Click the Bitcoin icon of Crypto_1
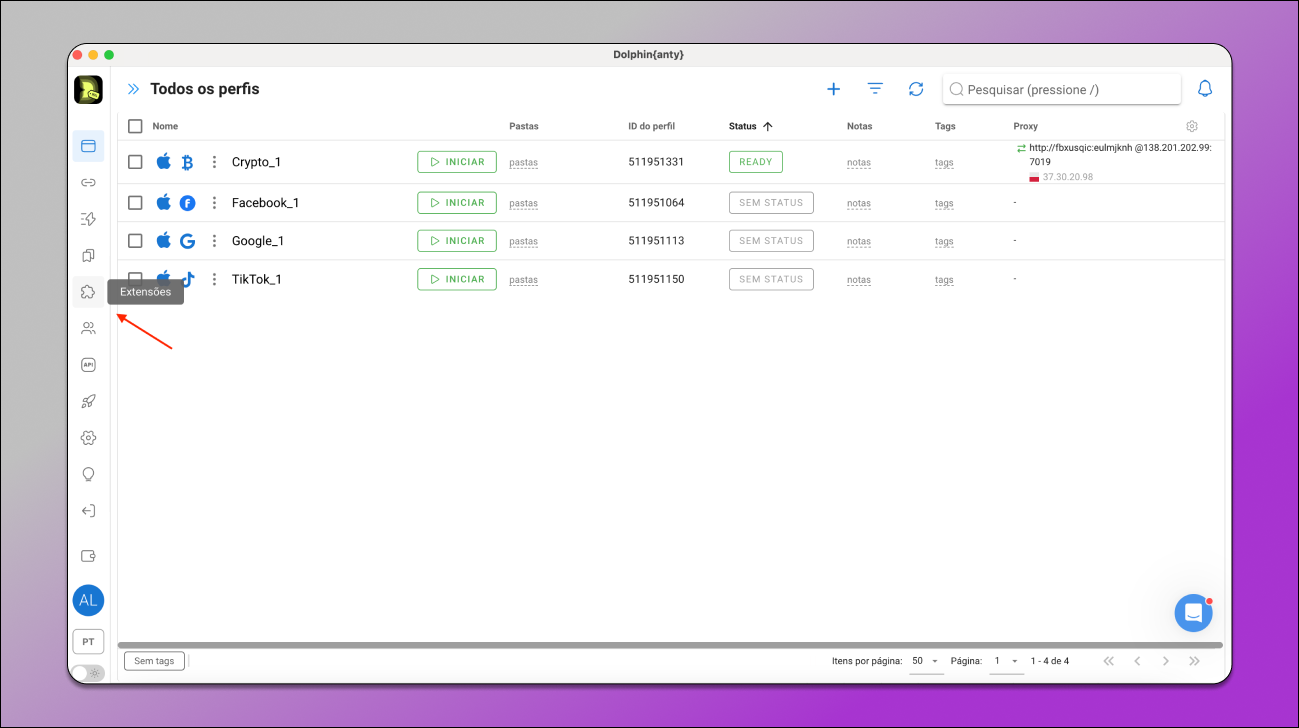The height and width of the screenshot is (728, 1299). coord(187,162)
